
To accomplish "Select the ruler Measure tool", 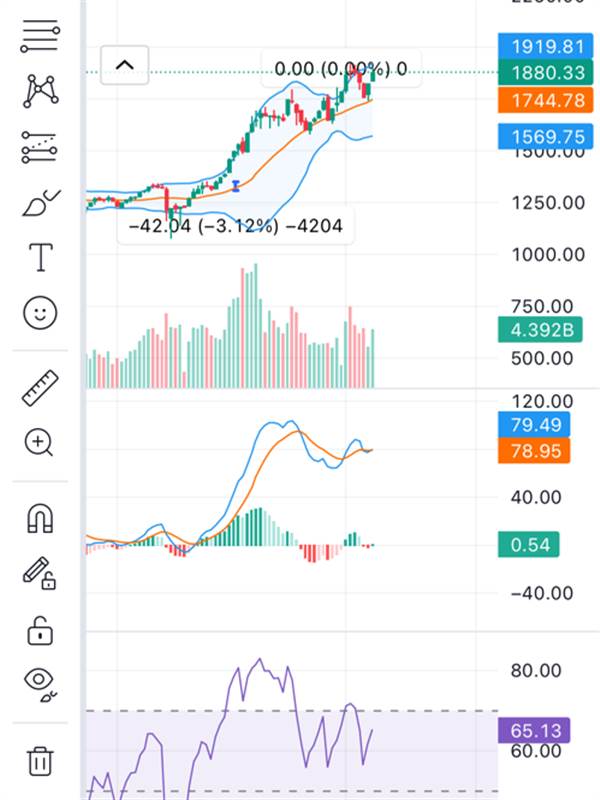I will click(x=40, y=388).
